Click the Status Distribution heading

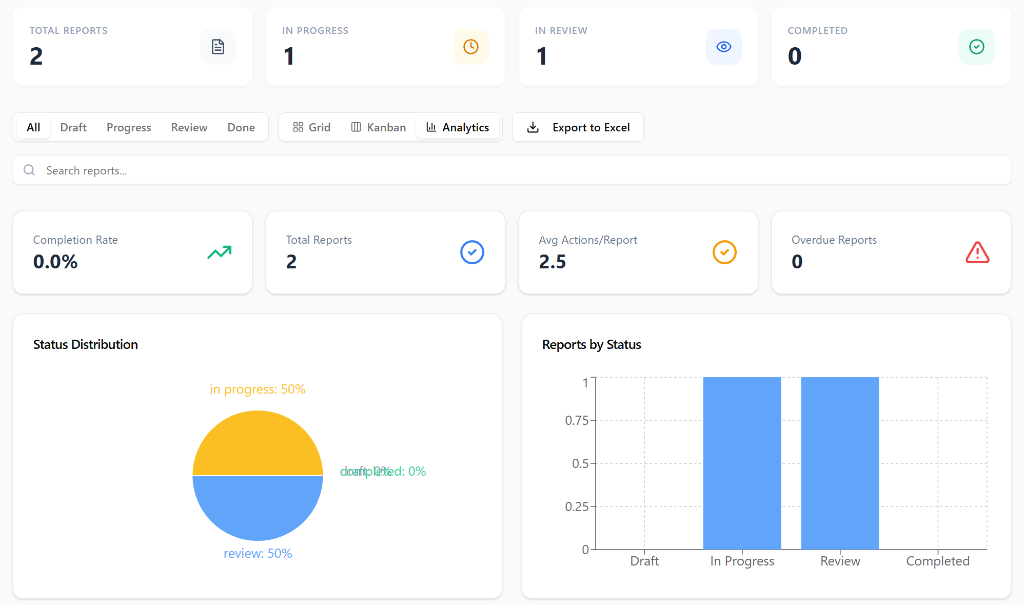point(86,344)
